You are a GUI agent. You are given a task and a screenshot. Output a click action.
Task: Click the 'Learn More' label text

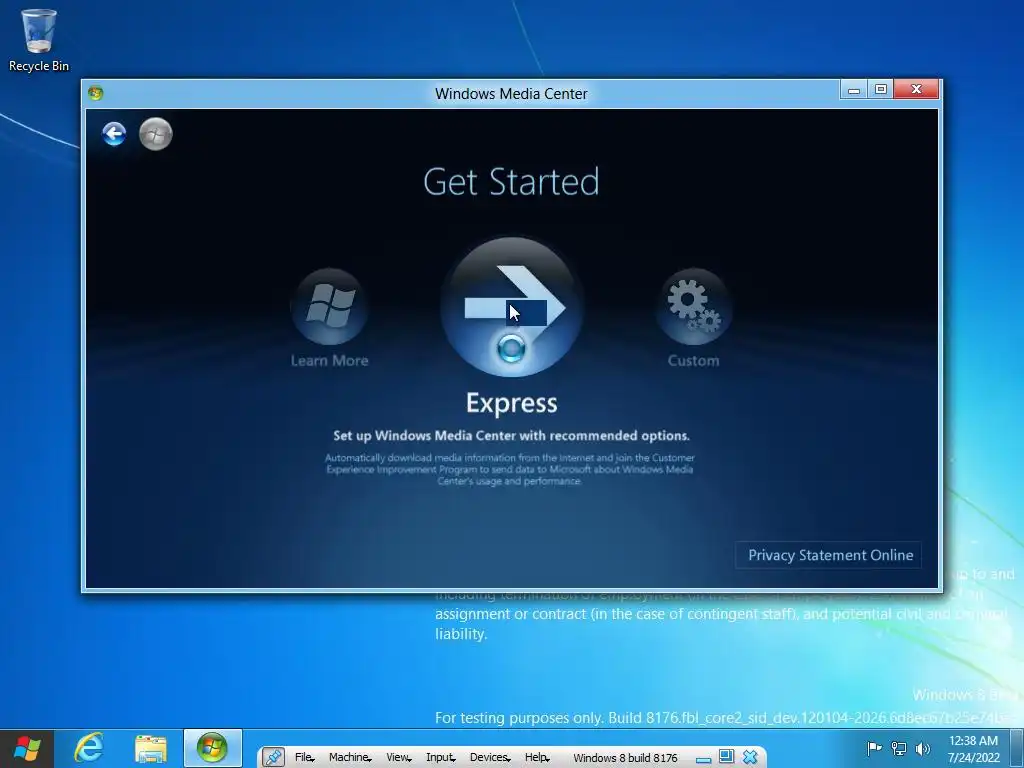[x=329, y=360]
